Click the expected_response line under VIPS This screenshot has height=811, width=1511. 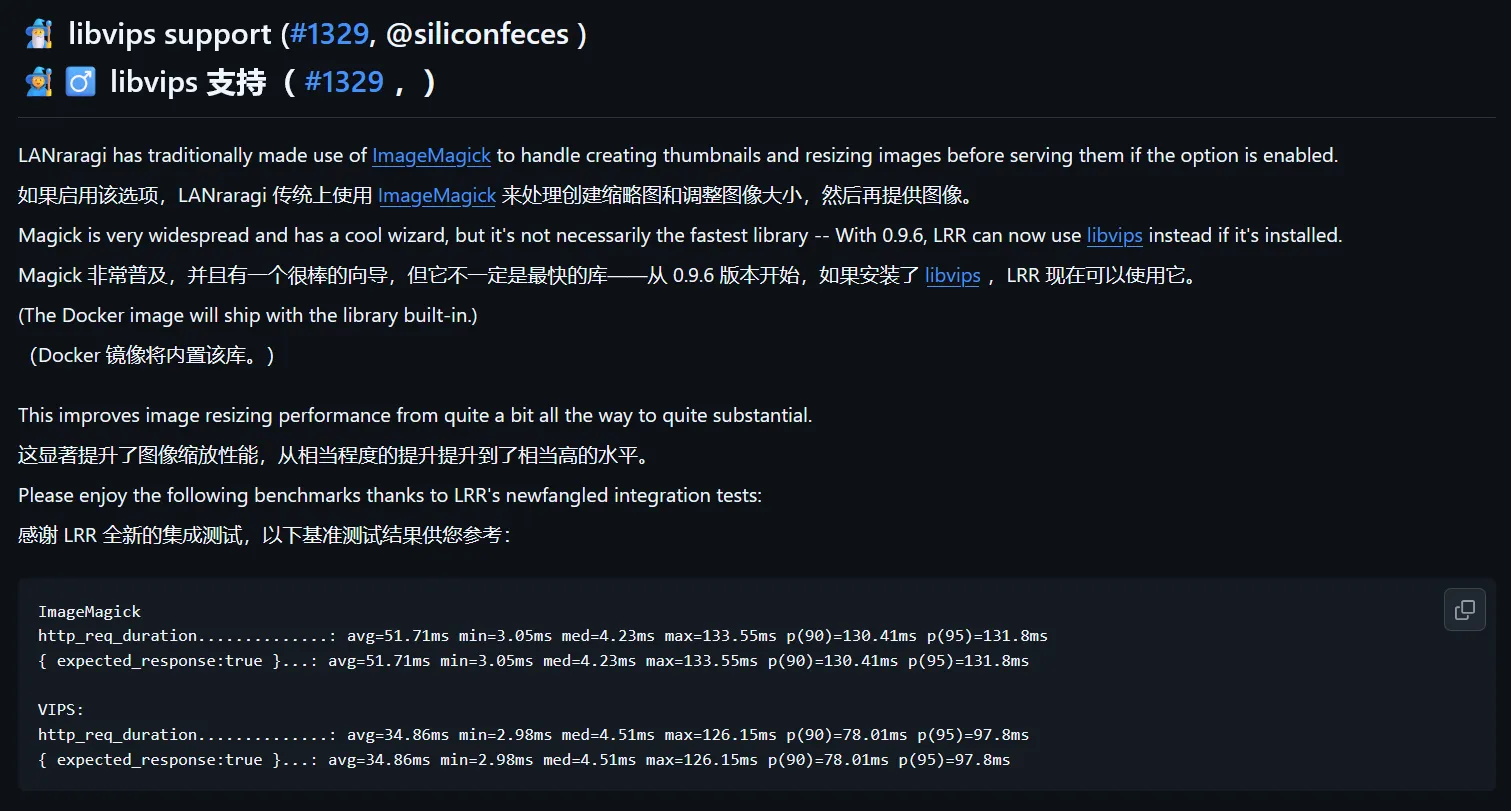point(523,760)
